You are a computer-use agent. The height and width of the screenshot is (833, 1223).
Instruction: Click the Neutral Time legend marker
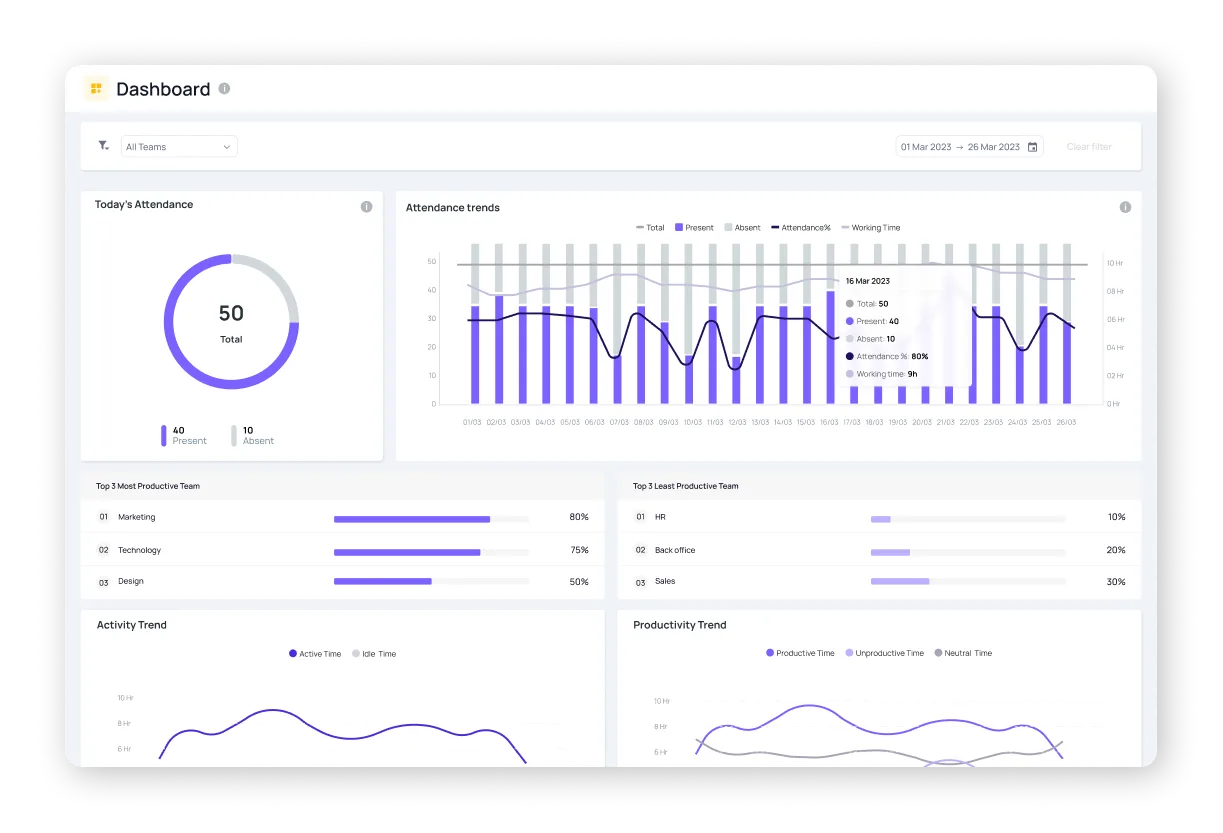938,653
